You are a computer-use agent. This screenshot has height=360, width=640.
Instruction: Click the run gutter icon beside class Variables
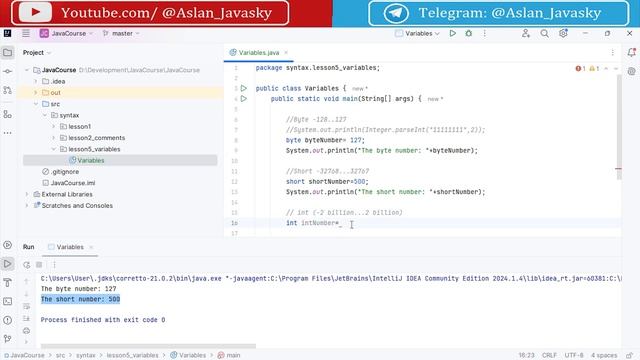tap(244, 88)
